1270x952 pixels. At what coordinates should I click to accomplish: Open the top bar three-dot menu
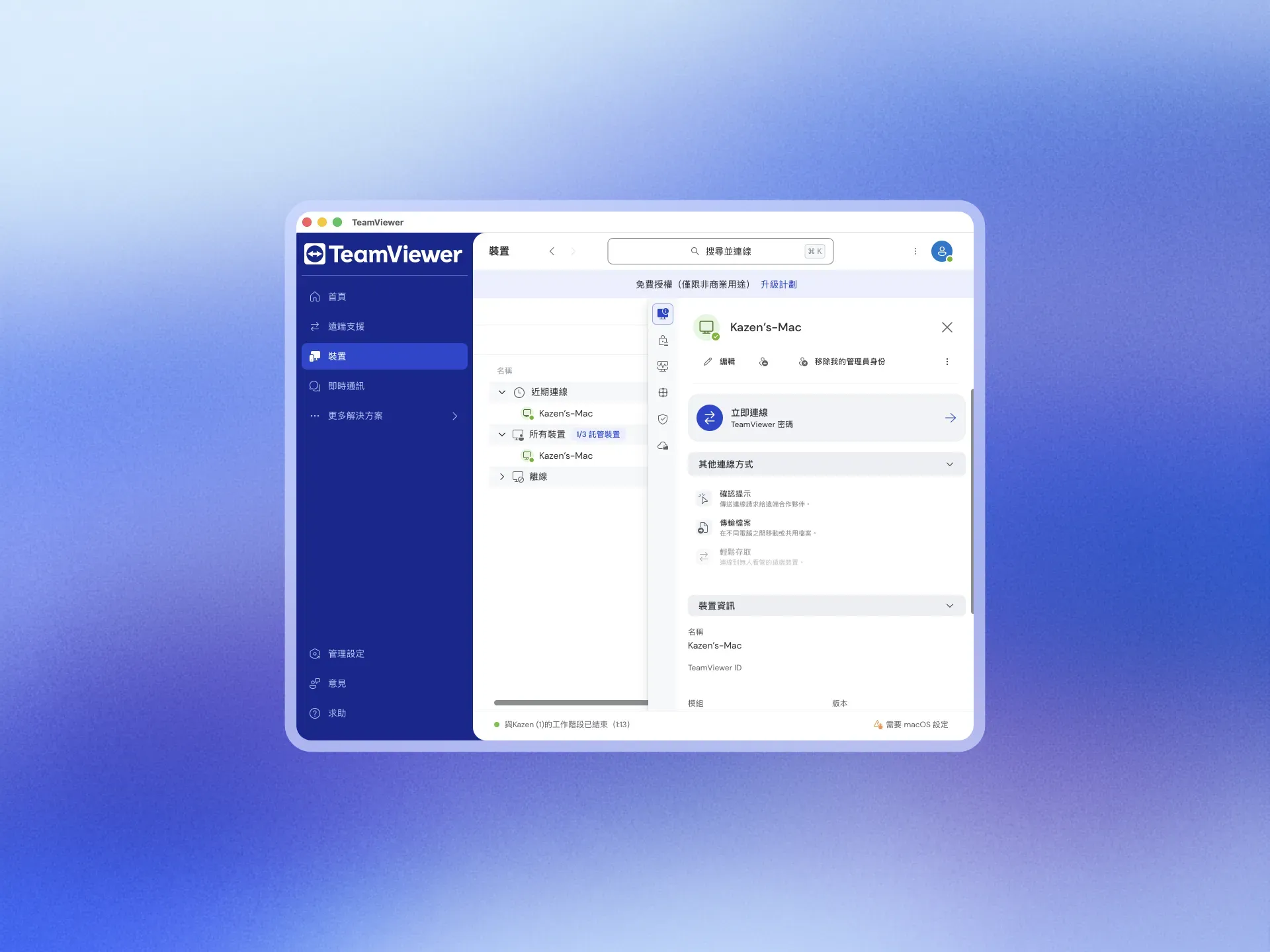(x=915, y=251)
